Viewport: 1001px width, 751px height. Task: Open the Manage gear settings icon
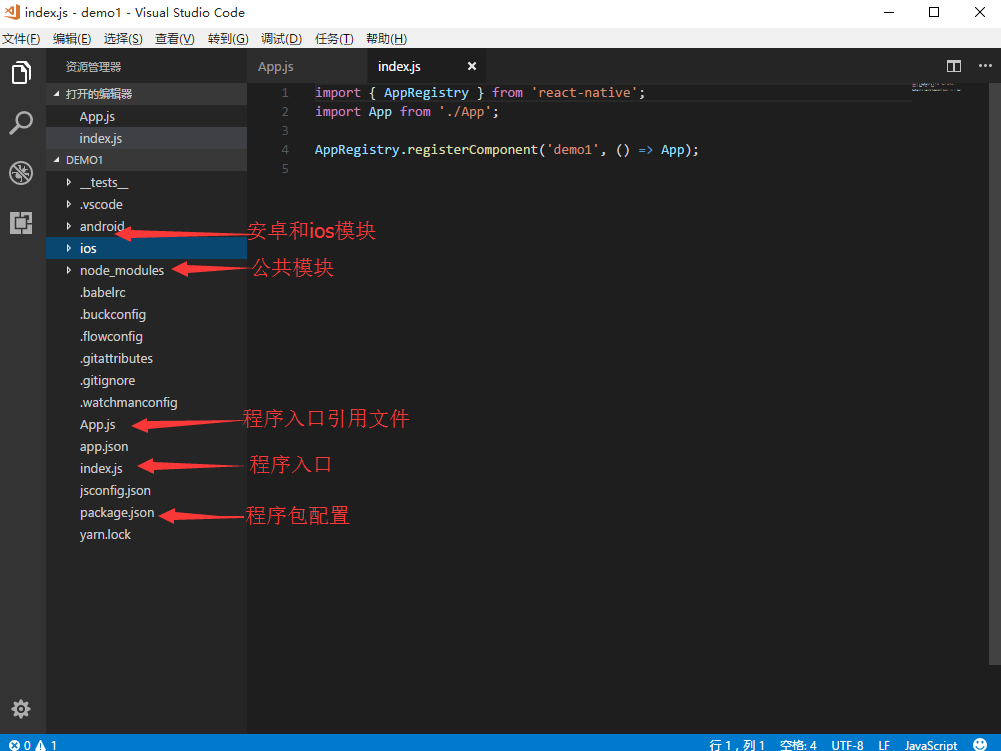(x=21, y=709)
